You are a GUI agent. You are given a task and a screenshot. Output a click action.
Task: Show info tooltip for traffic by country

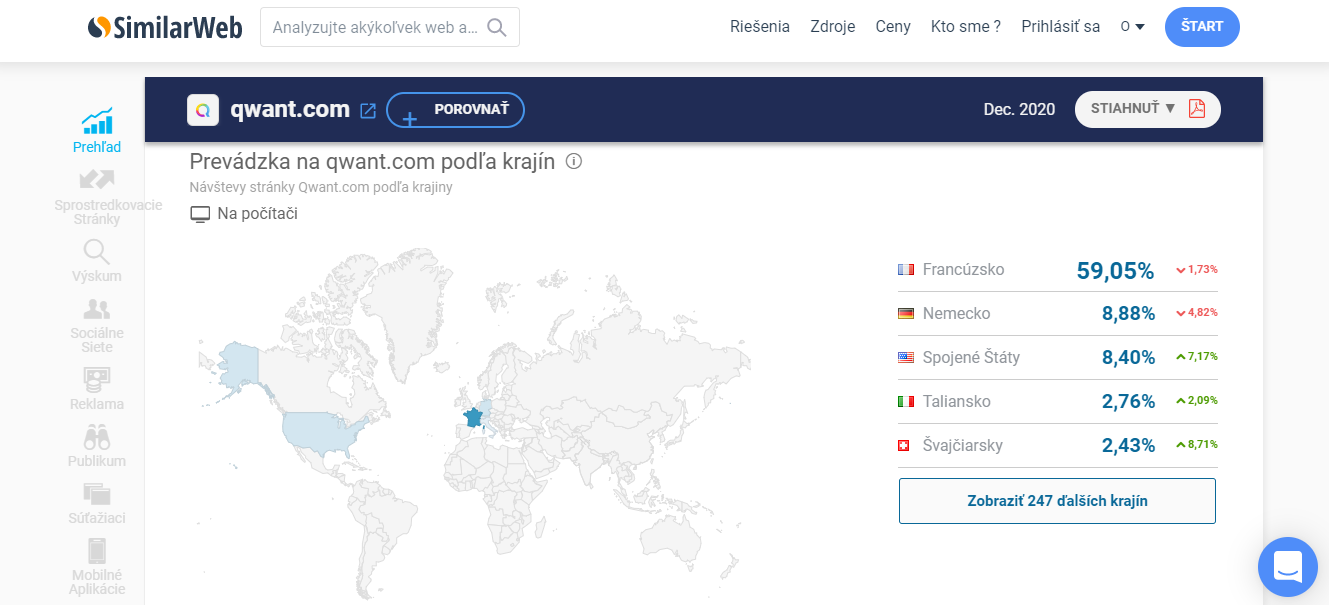click(574, 161)
